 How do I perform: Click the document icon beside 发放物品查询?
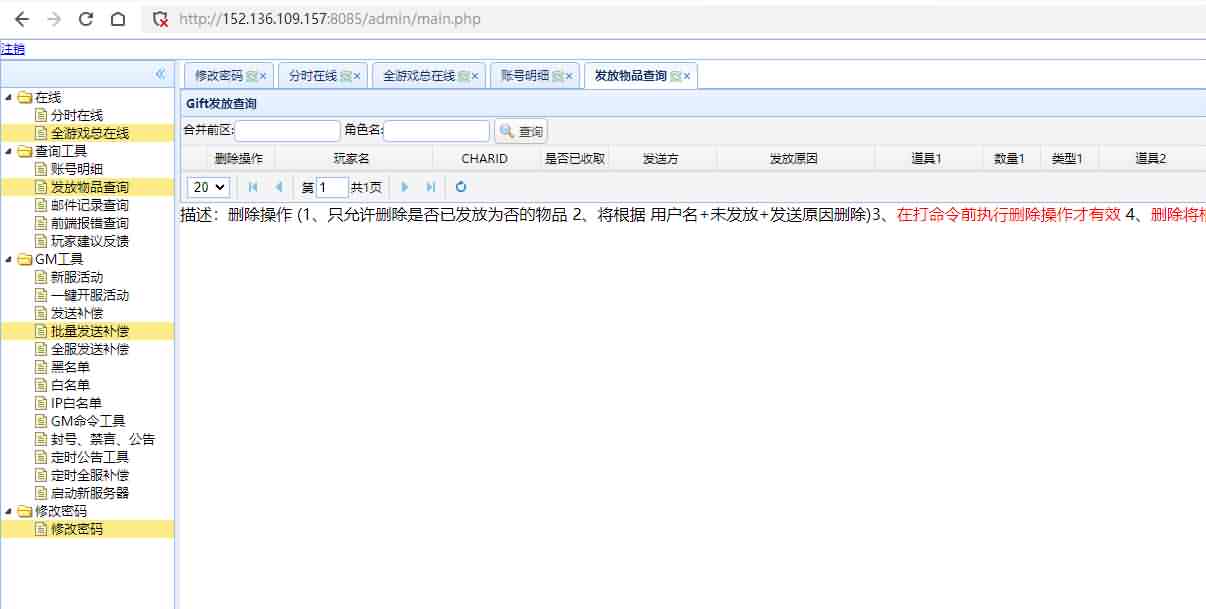[x=40, y=186]
